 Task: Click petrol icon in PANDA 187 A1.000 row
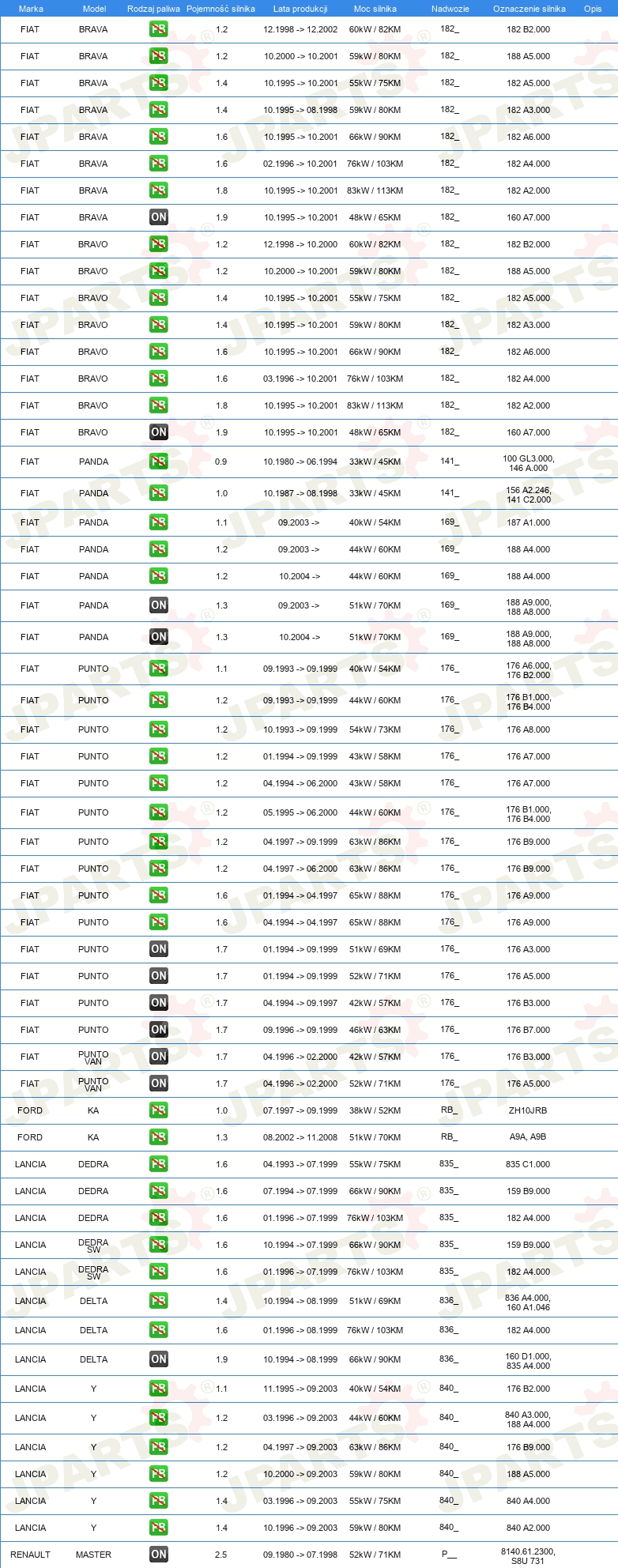159,522
